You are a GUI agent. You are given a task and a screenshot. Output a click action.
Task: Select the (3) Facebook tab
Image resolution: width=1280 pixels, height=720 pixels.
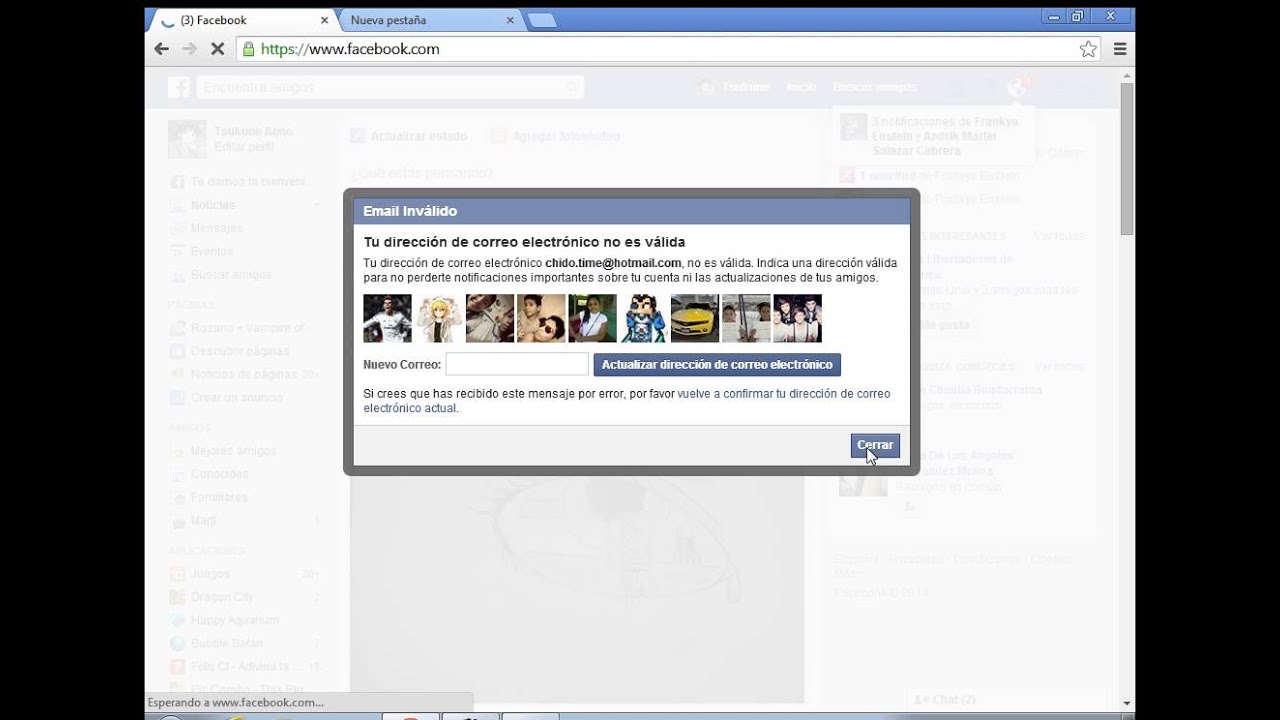[243, 20]
